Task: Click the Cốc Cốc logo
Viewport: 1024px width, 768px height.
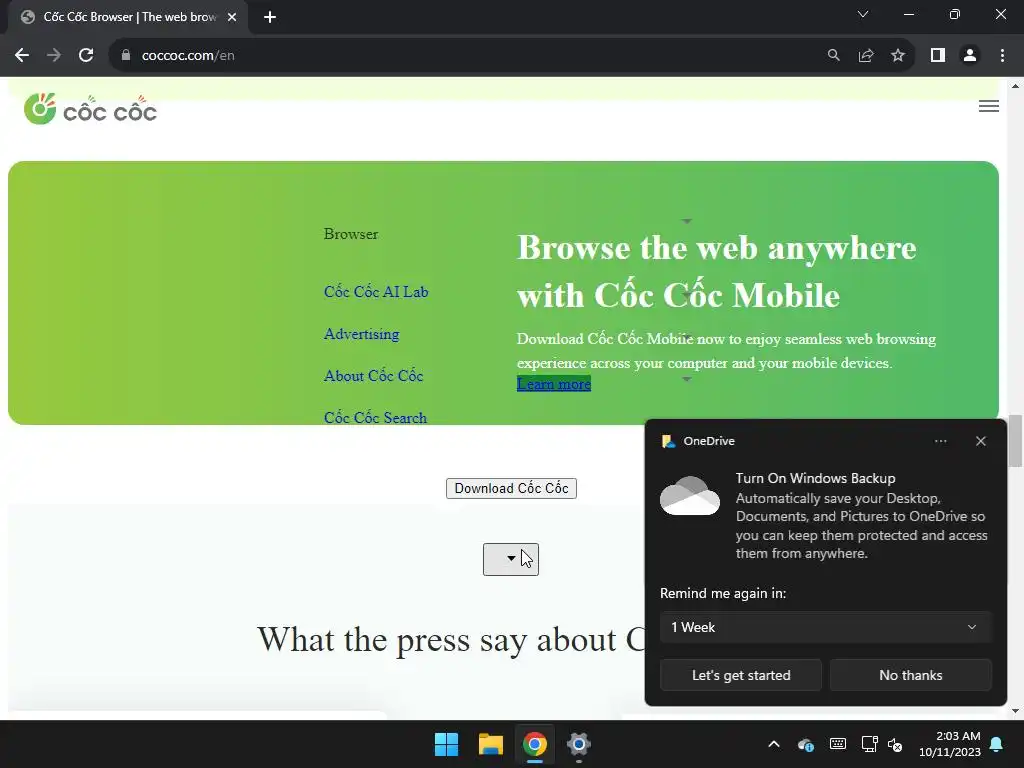Action: tap(90, 109)
